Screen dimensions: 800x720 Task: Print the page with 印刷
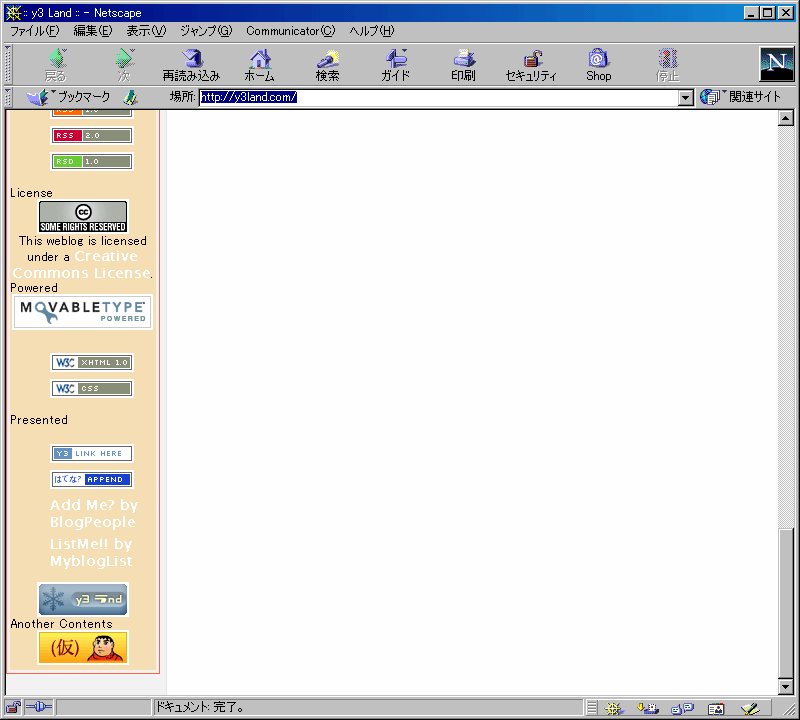pyautogui.click(x=463, y=65)
